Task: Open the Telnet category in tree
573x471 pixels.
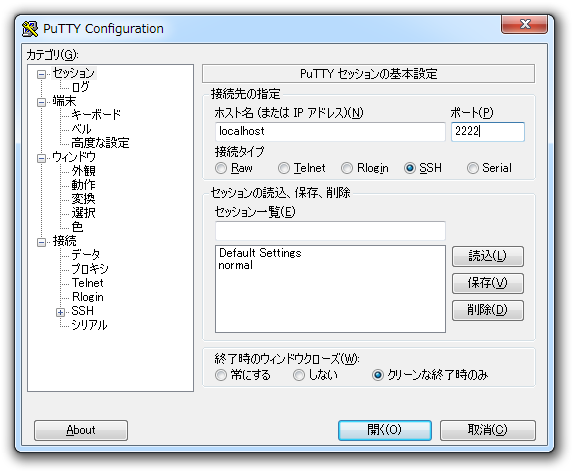Action: pyautogui.click(x=88, y=283)
